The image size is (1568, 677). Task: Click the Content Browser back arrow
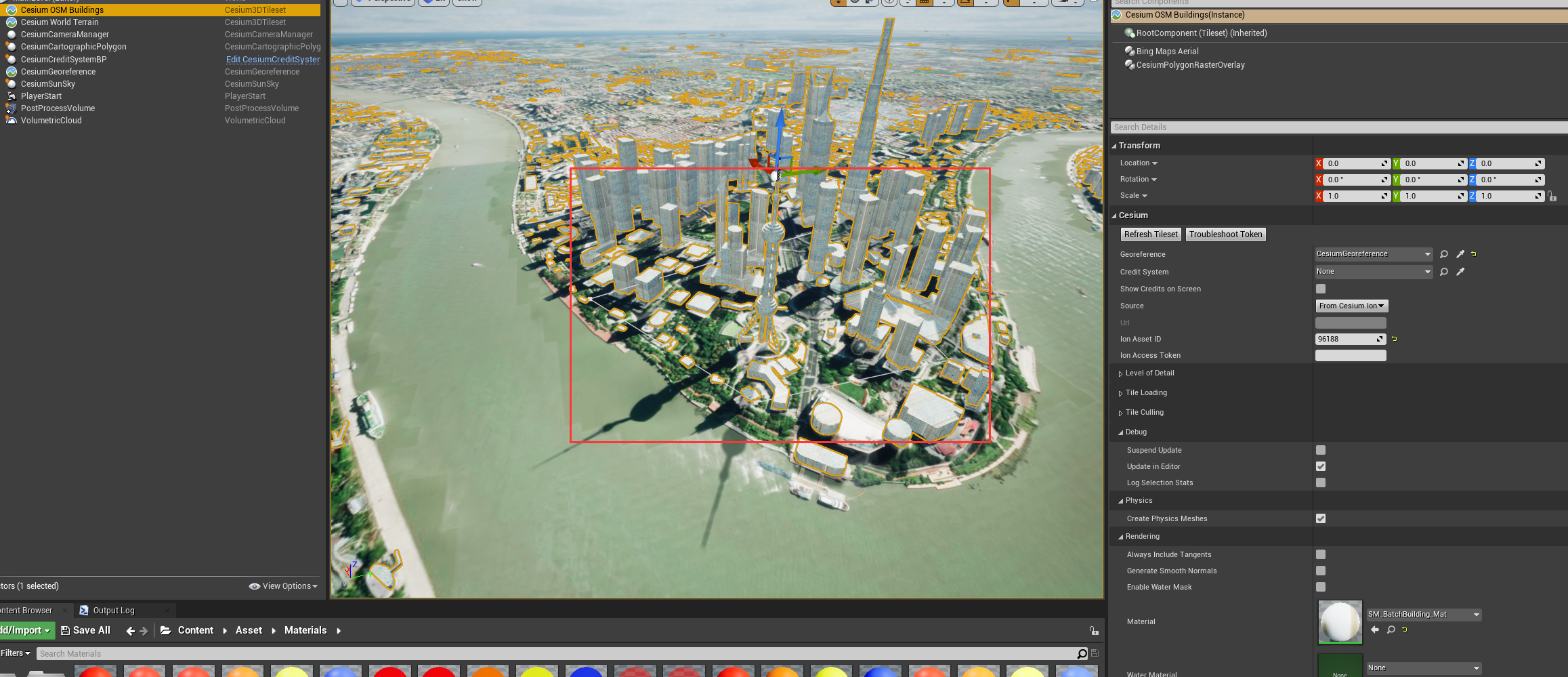pos(129,630)
